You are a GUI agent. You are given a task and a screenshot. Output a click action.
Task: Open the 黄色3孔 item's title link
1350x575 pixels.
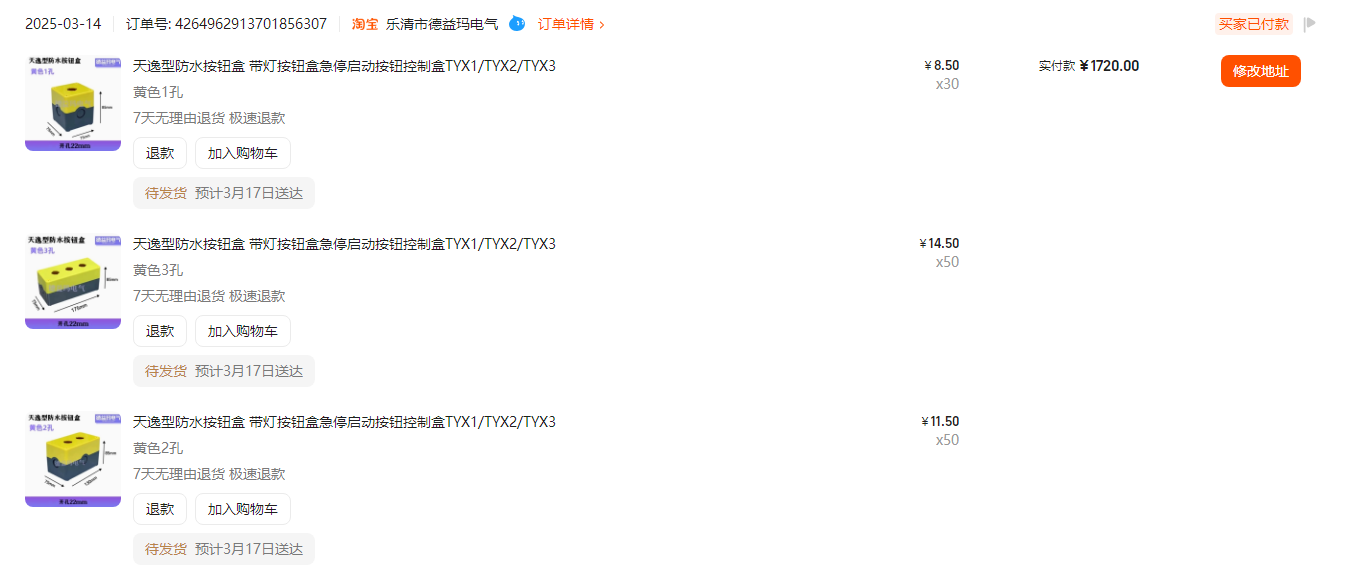tap(344, 244)
